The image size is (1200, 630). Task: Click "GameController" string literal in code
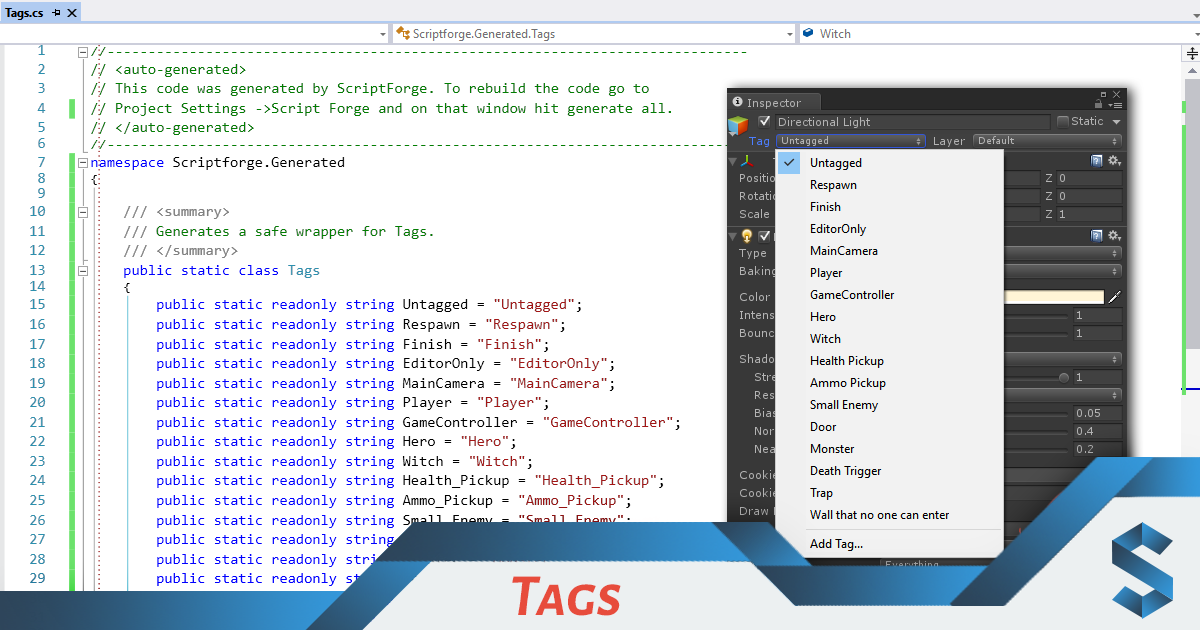[607, 422]
